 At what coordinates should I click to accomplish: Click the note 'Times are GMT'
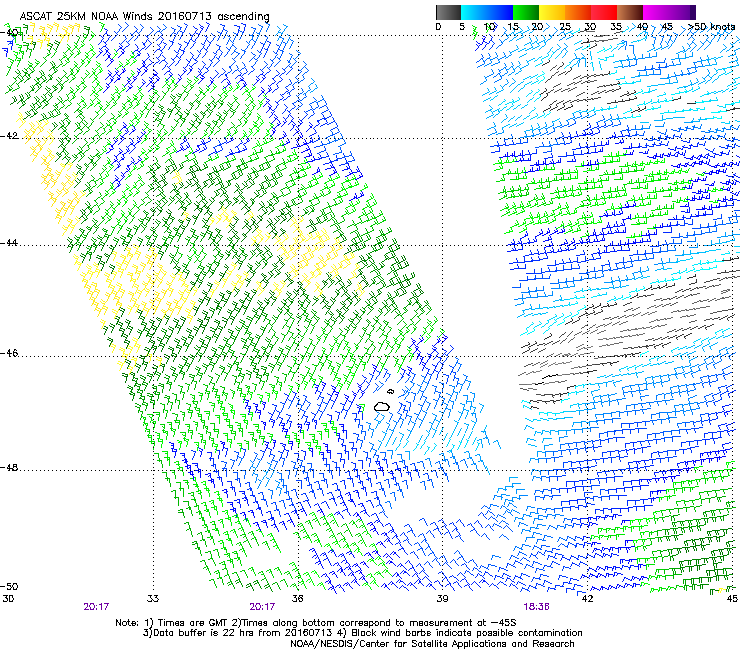(193, 623)
